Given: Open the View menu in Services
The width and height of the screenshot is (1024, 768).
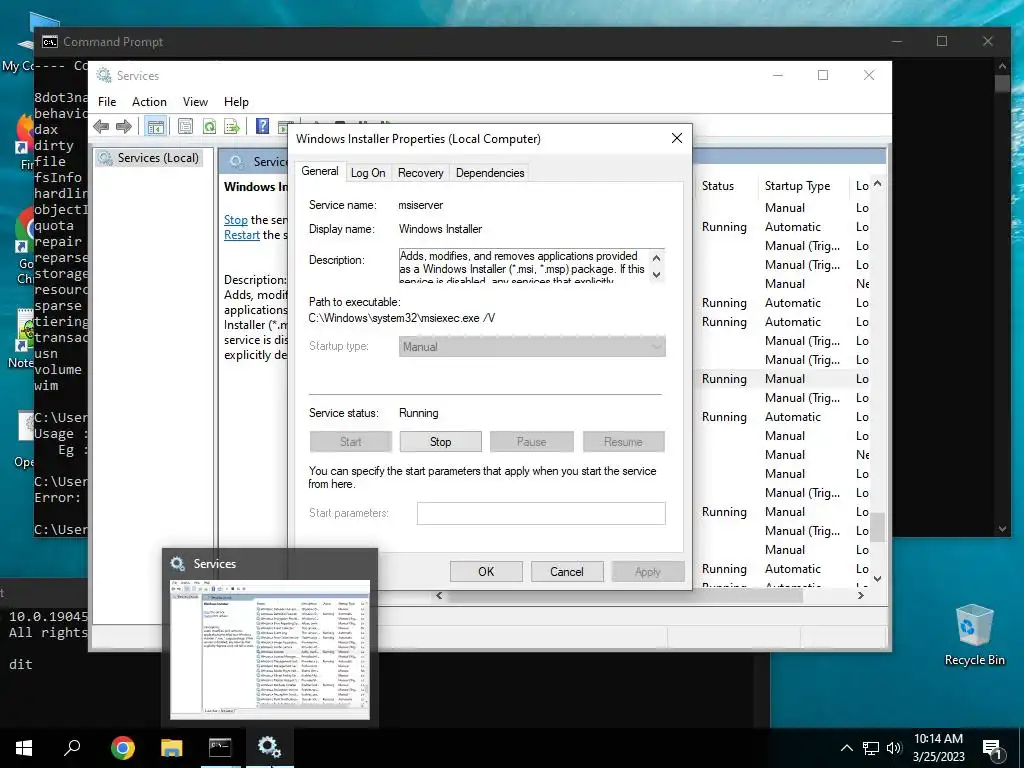Looking at the screenshot, I should 195,102.
